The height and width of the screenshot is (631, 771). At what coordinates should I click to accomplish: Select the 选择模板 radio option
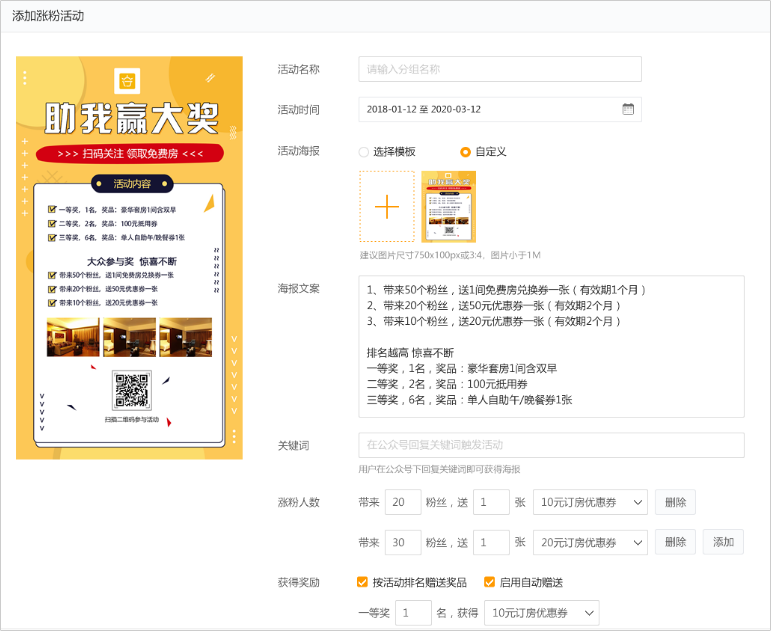(x=364, y=152)
